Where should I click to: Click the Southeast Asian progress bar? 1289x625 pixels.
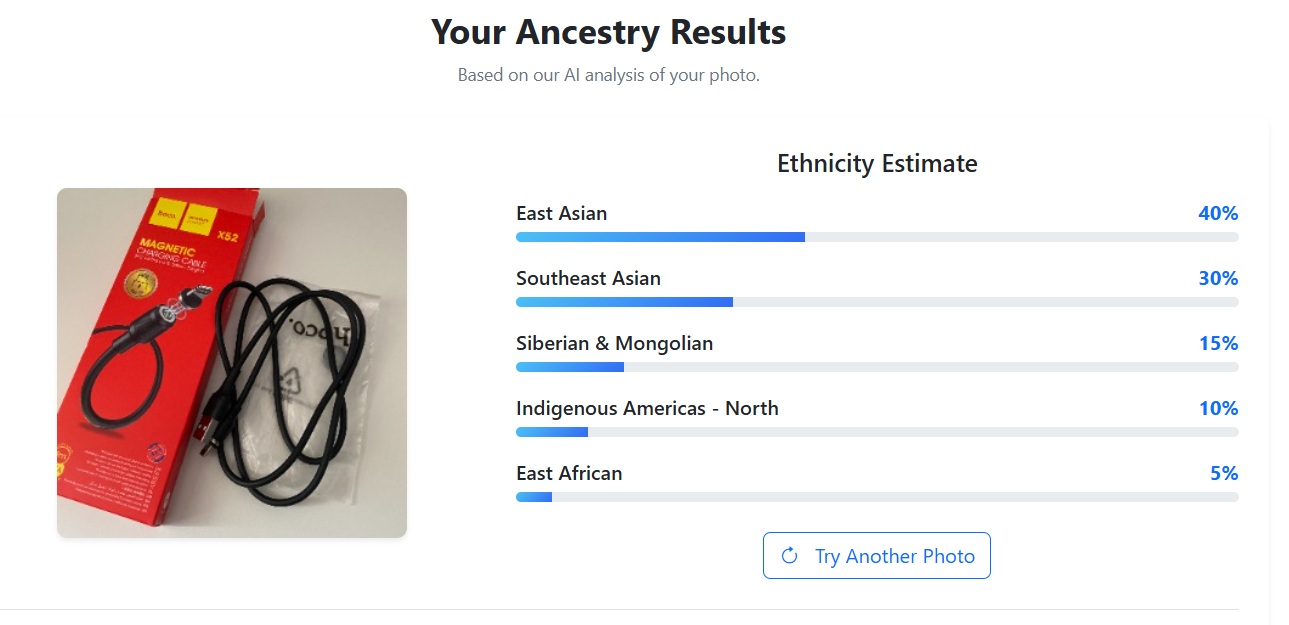(877, 302)
